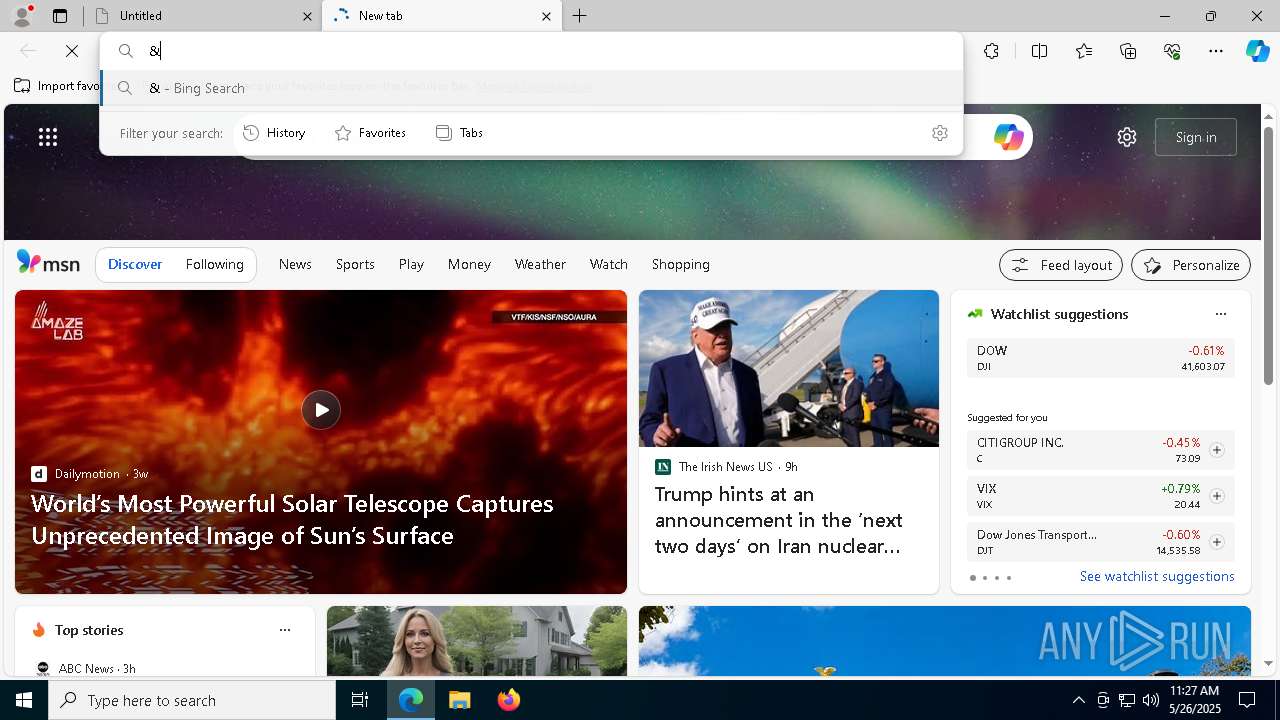This screenshot has width=1280, height=720.
Task: Open address bar search settings gear
Action: pyautogui.click(x=939, y=133)
